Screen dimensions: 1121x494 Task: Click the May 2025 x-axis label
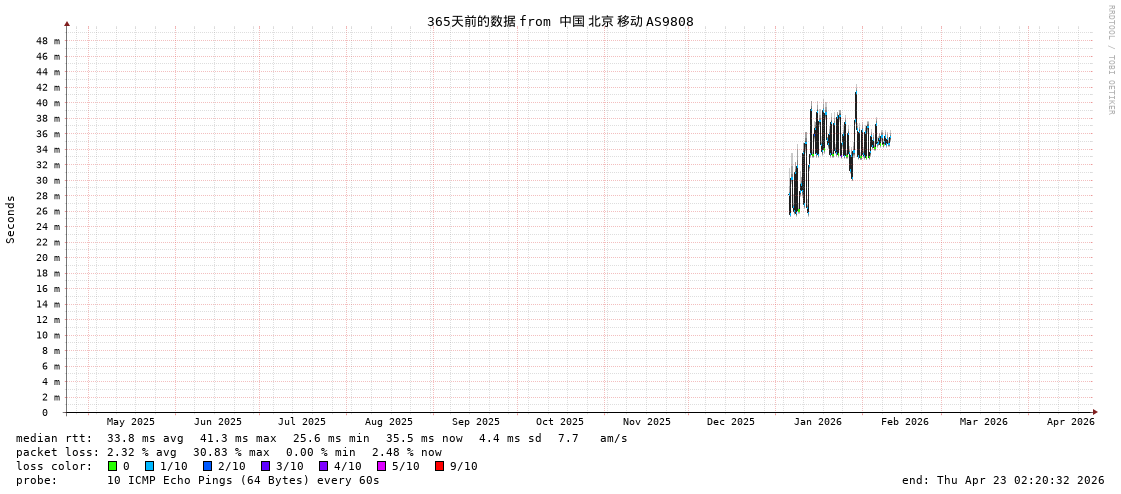click(x=131, y=422)
